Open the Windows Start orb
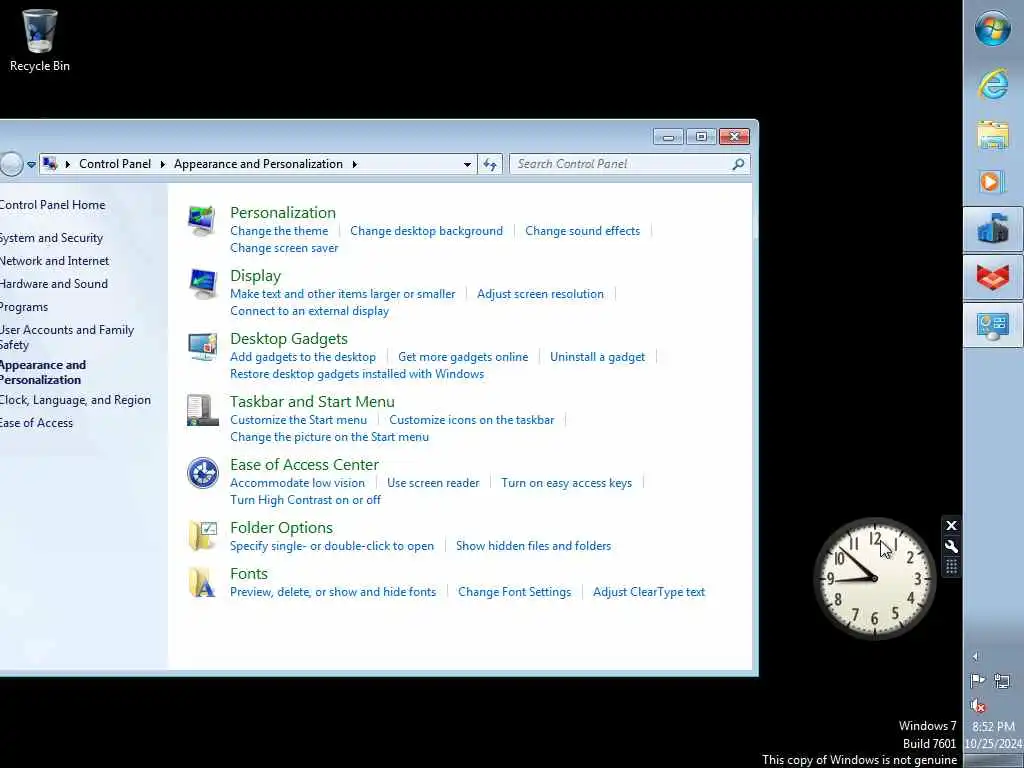 tap(993, 29)
